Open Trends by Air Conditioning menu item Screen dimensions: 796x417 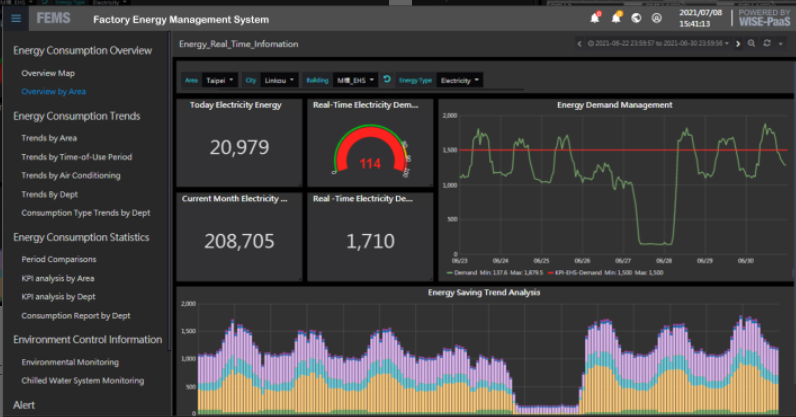point(70,175)
